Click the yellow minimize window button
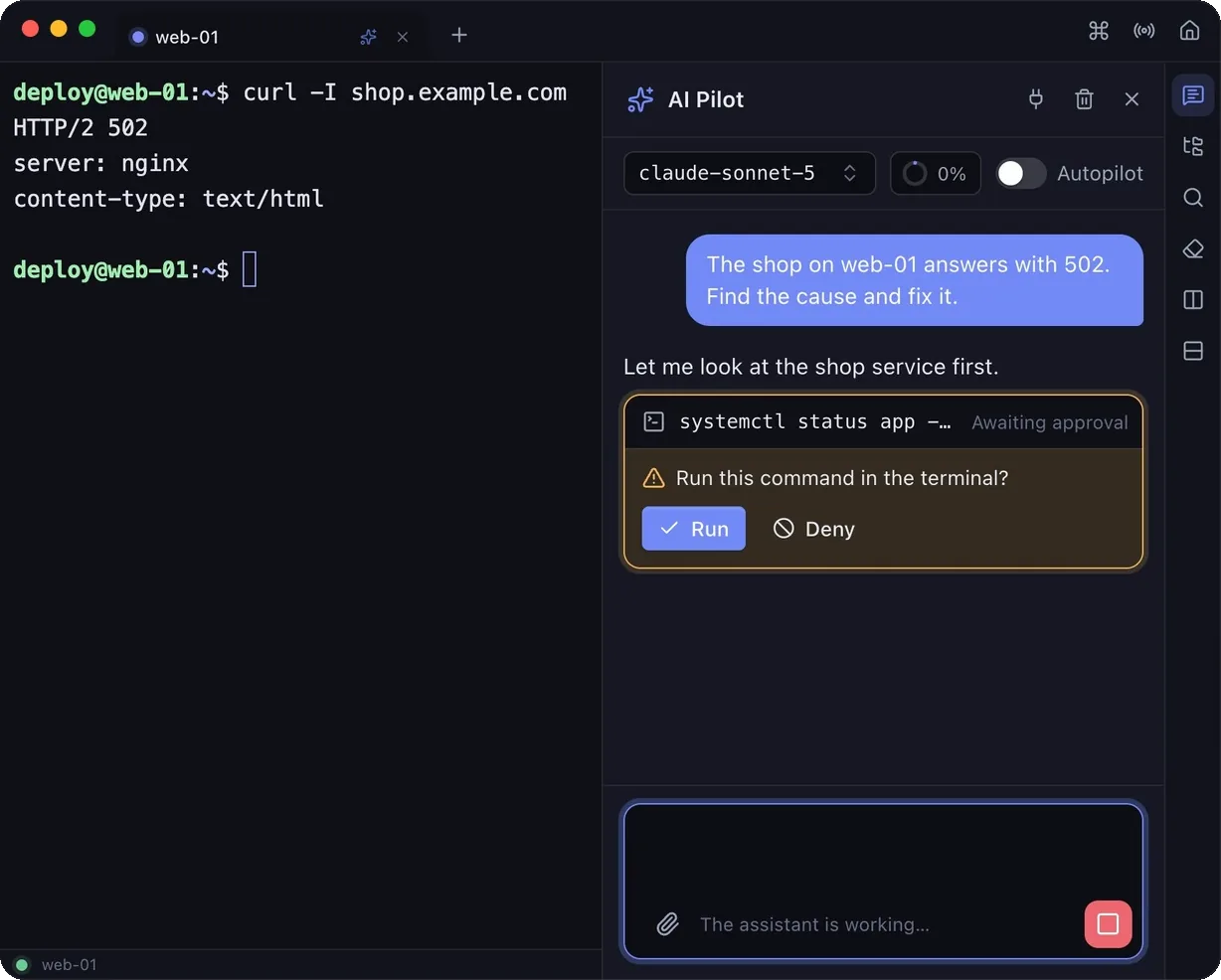This screenshot has width=1221, height=980. (59, 28)
